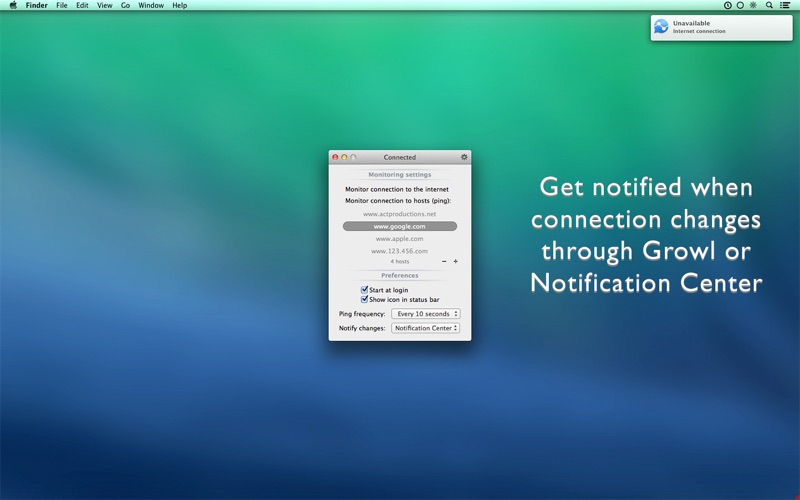Screen dimensions: 800x500
Task: Minimize the Connected window
Action: [x=344, y=157]
